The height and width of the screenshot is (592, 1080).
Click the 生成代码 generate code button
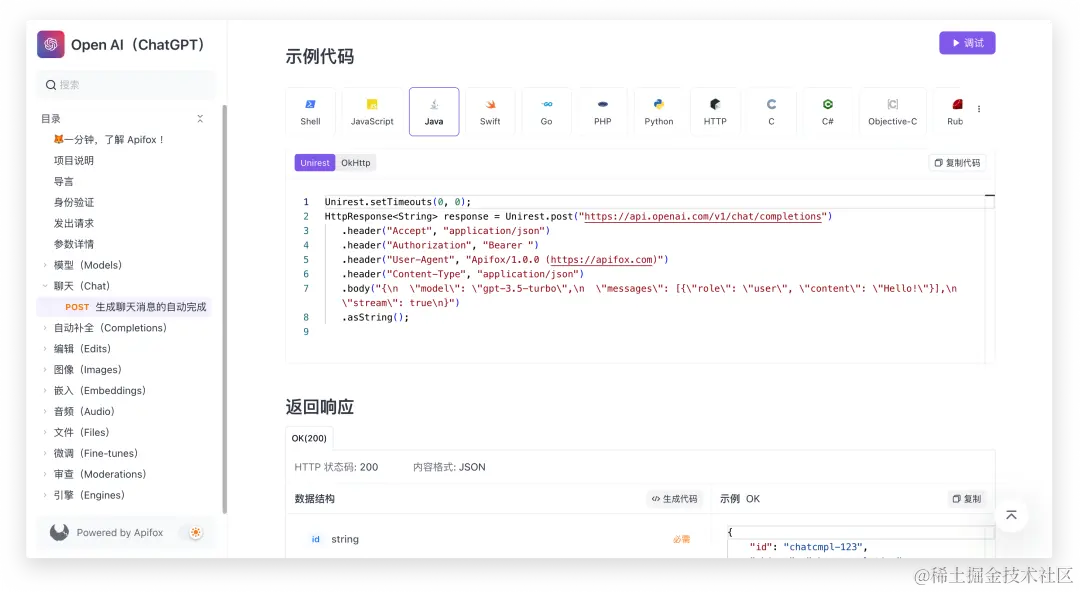click(x=674, y=499)
